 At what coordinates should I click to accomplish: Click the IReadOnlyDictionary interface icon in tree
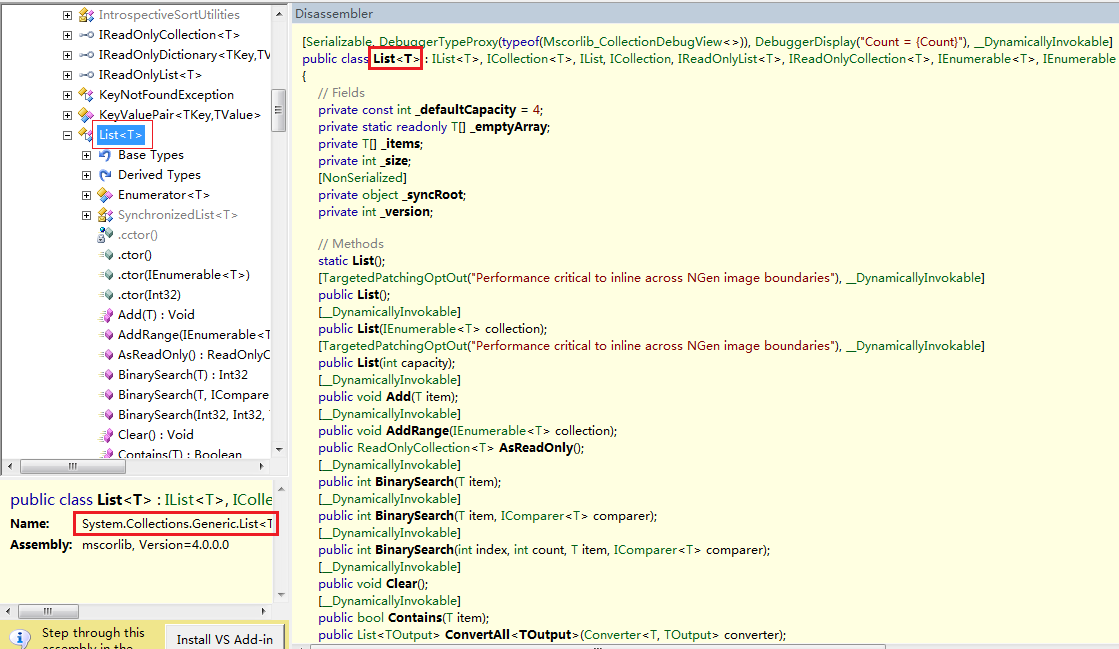[86, 55]
